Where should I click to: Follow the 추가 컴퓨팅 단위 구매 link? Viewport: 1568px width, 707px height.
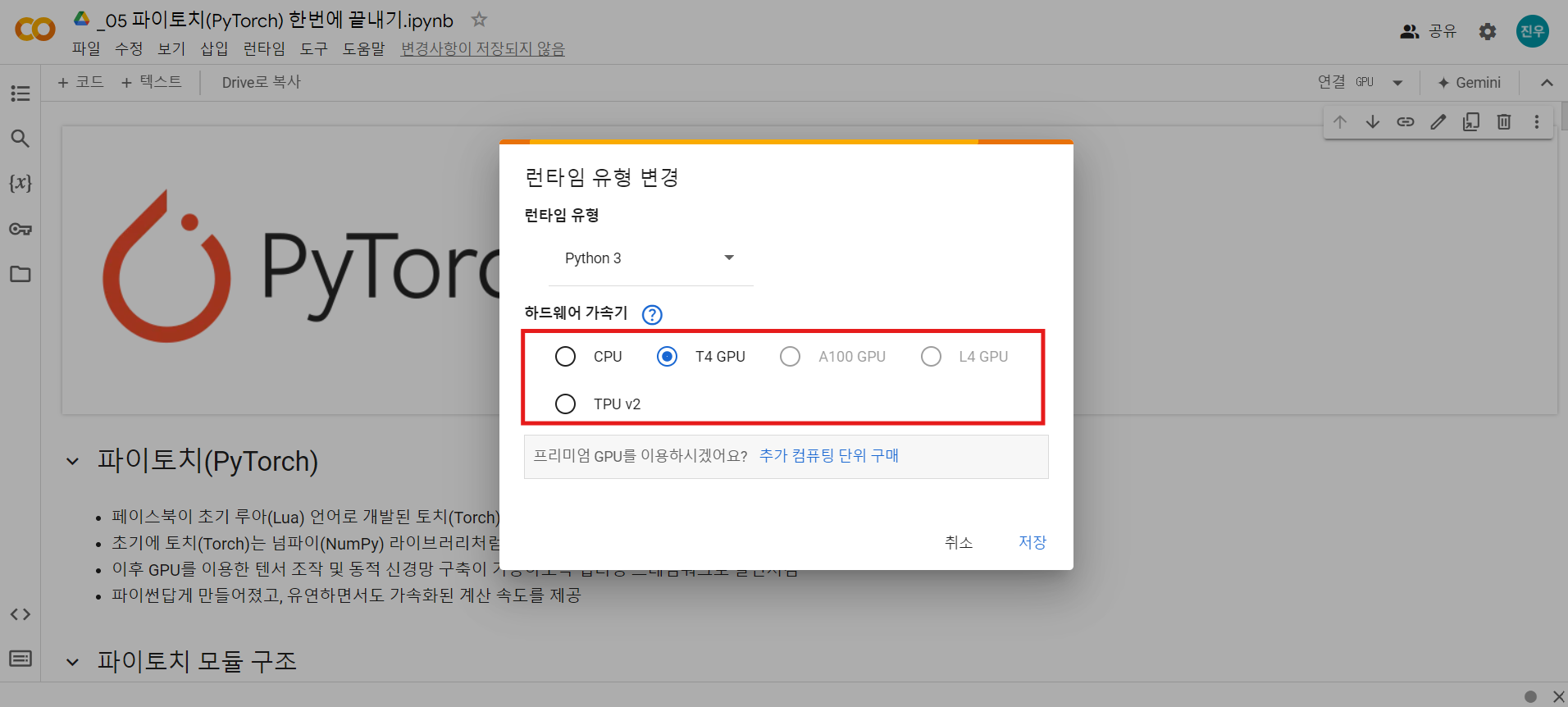(x=829, y=456)
